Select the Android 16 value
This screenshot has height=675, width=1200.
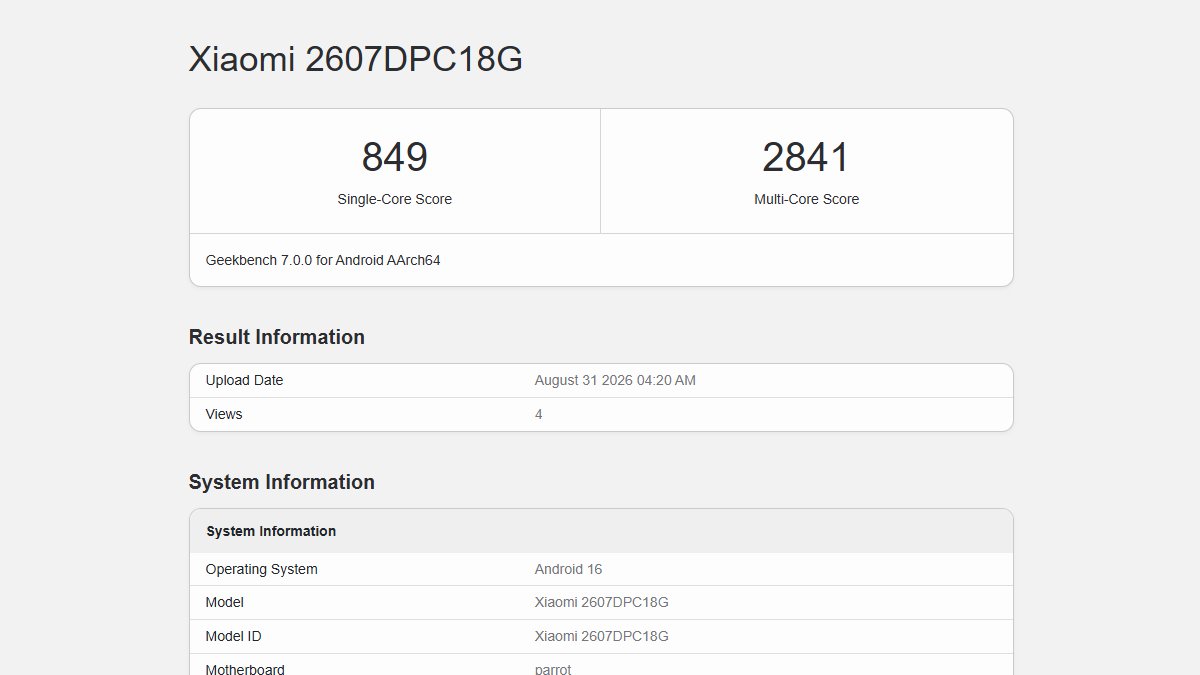tap(568, 569)
